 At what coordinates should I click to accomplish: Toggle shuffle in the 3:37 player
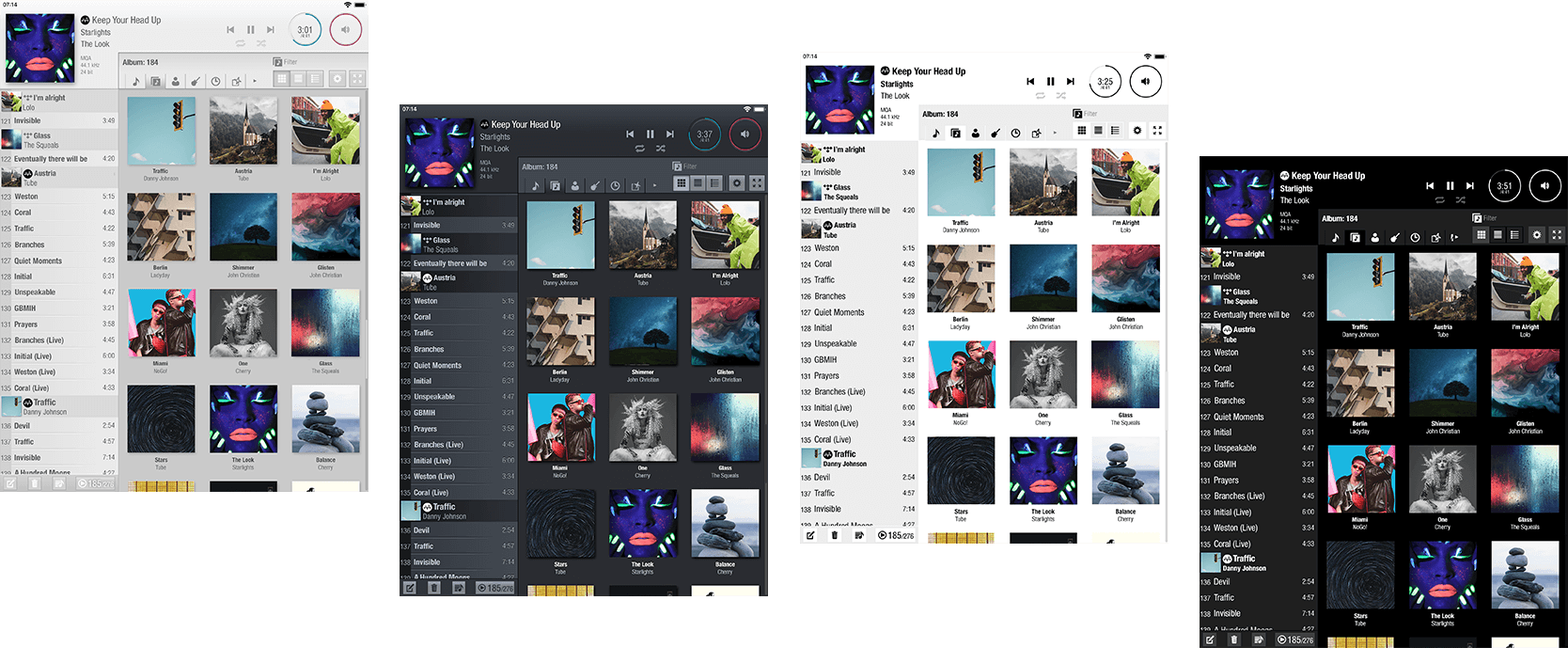click(661, 149)
